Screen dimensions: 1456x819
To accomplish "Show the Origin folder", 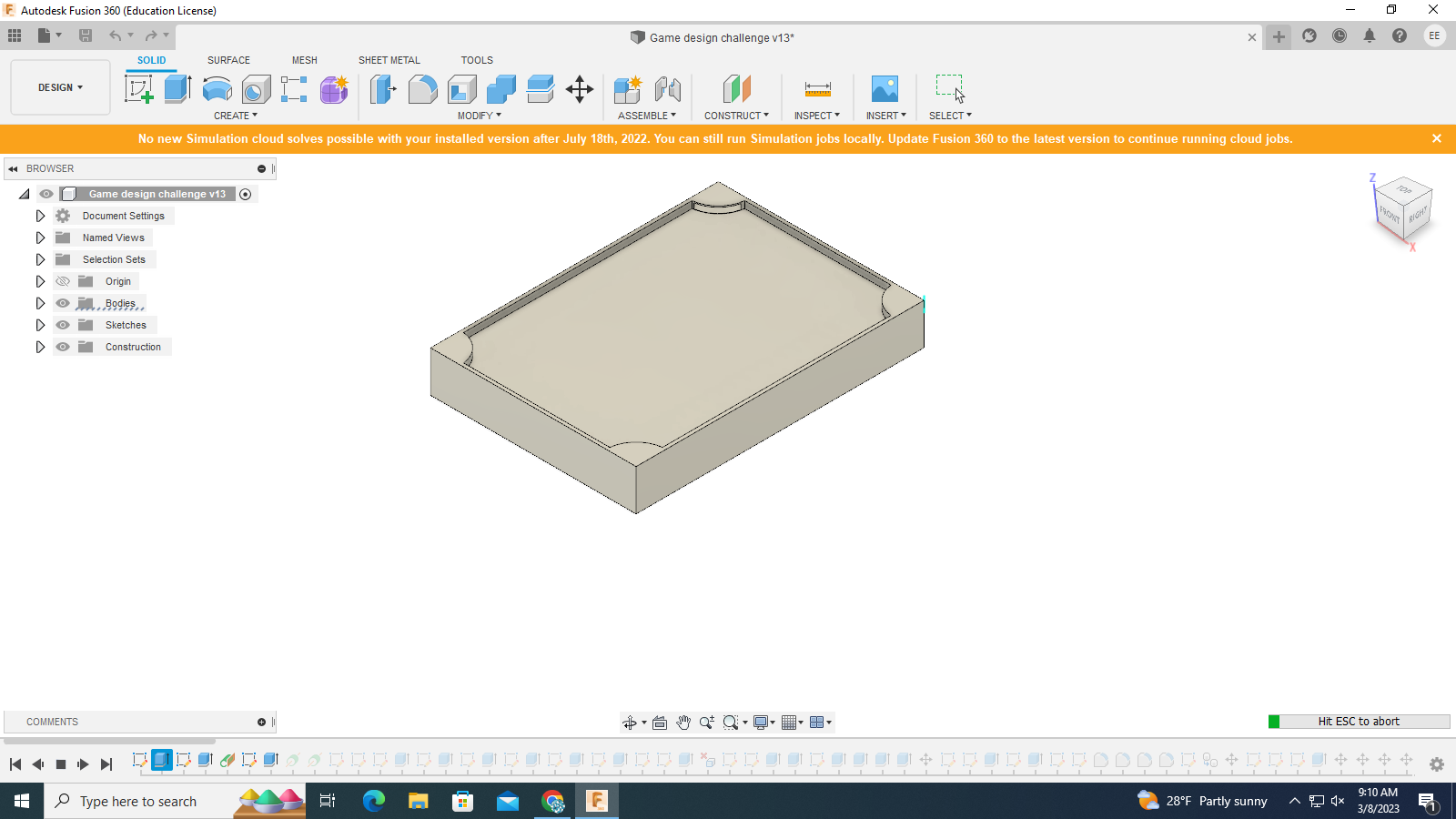I will pyautogui.click(x=62, y=281).
